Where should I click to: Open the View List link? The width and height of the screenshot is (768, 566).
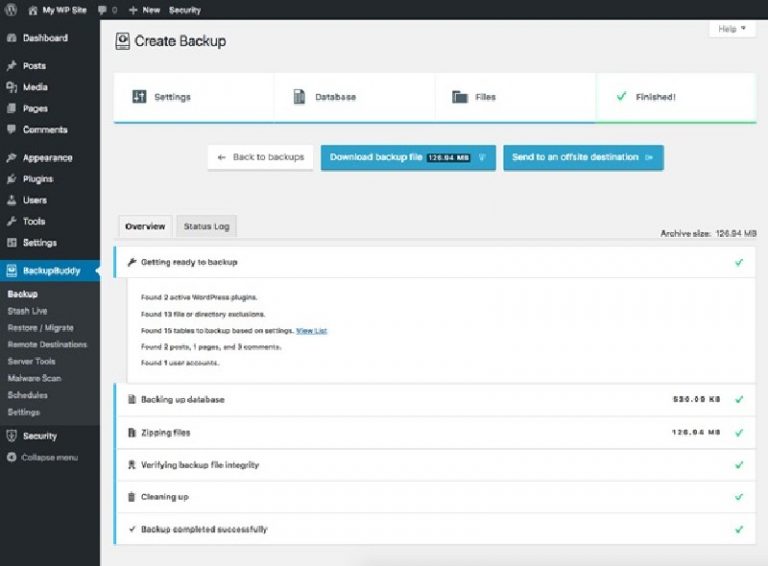point(312,330)
